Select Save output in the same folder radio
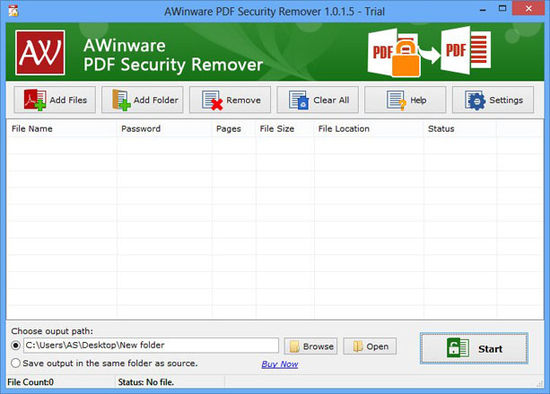 (x=15, y=363)
